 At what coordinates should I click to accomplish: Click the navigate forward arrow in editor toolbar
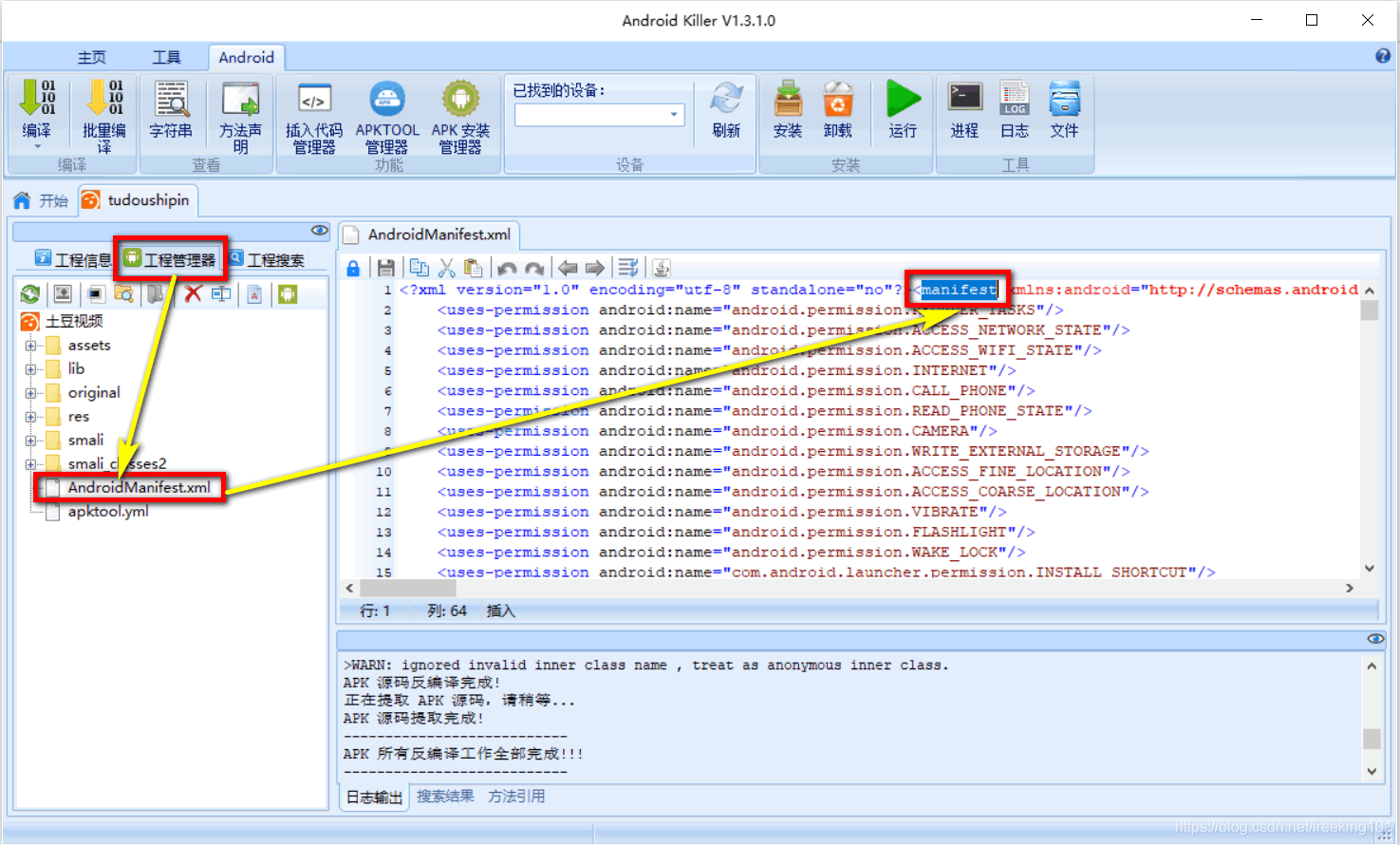(595, 269)
